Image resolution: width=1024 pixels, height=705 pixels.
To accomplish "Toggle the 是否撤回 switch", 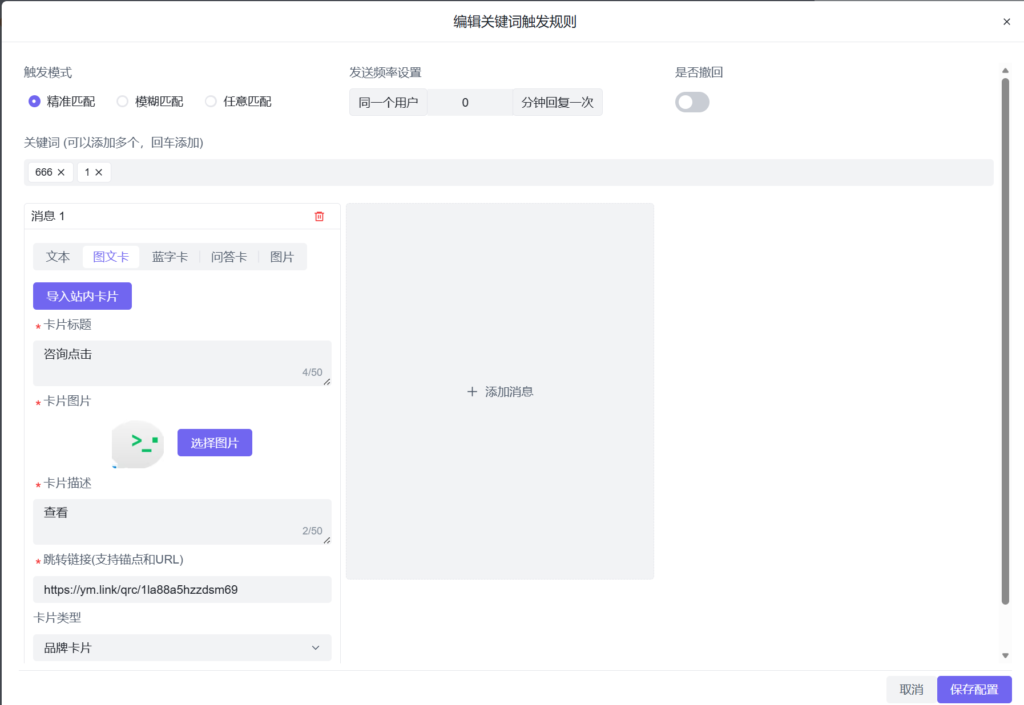I will tap(692, 102).
